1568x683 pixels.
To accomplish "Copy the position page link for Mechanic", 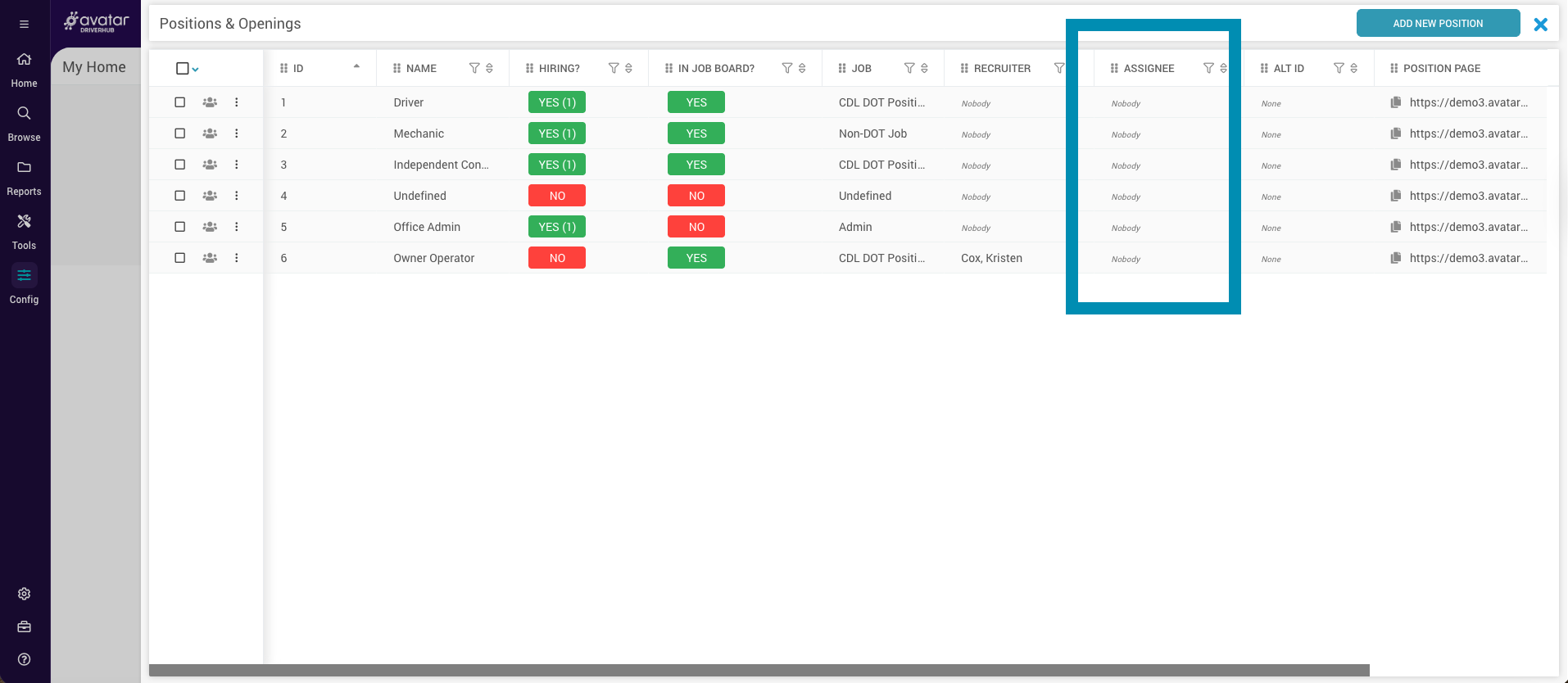I will (x=1395, y=133).
